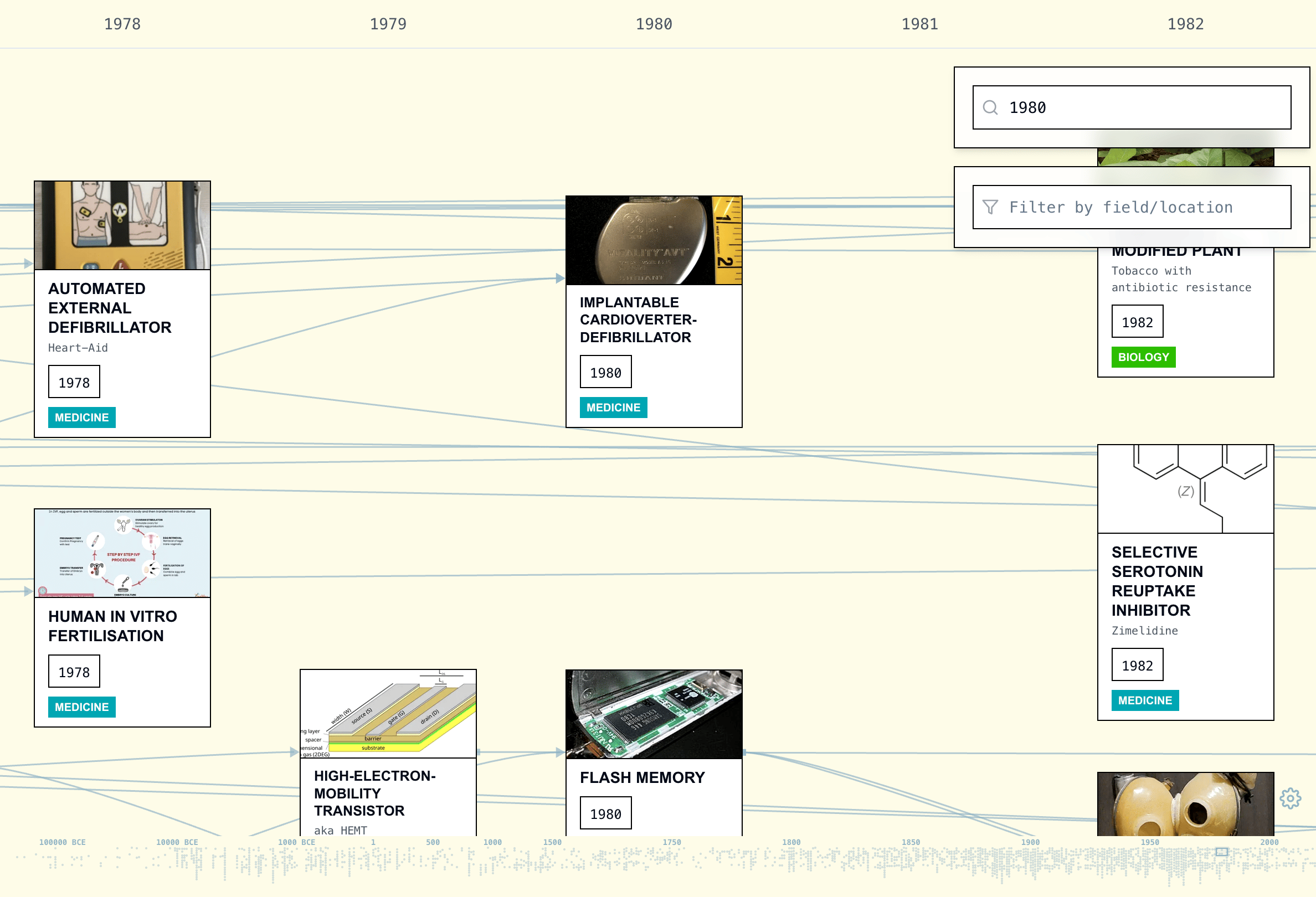Open the Flash Memory circuit board image

point(654,714)
